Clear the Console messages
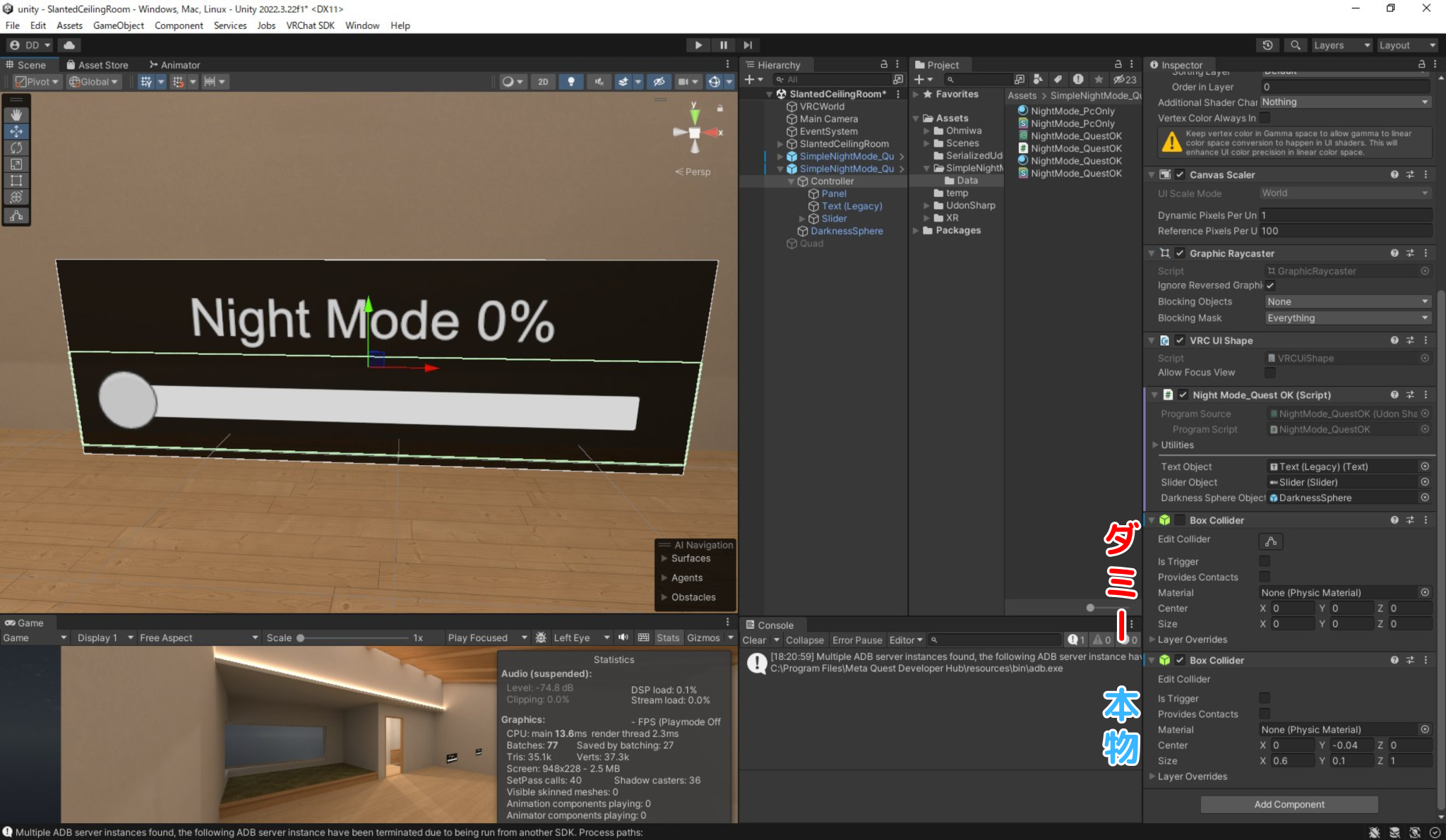This screenshot has width=1446, height=840. [755, 640]
